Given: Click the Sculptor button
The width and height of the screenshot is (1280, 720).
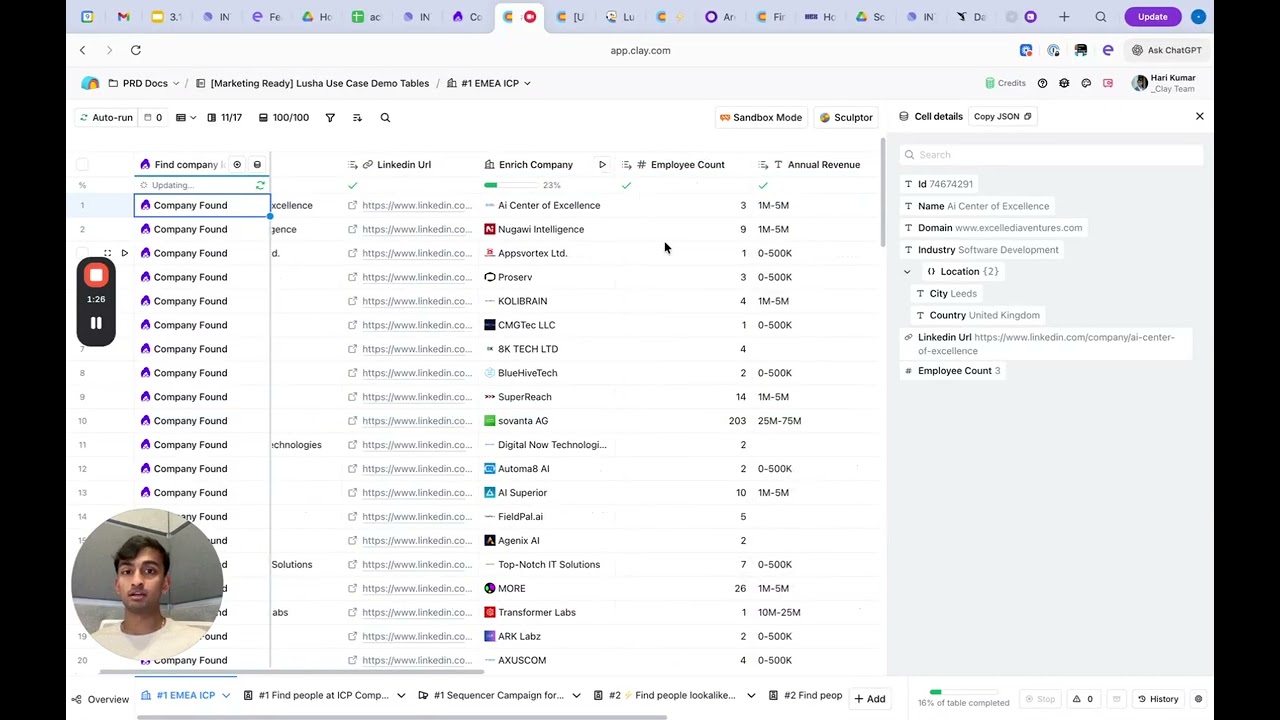Looking at the screenshot, I should [x=846, y=117].
